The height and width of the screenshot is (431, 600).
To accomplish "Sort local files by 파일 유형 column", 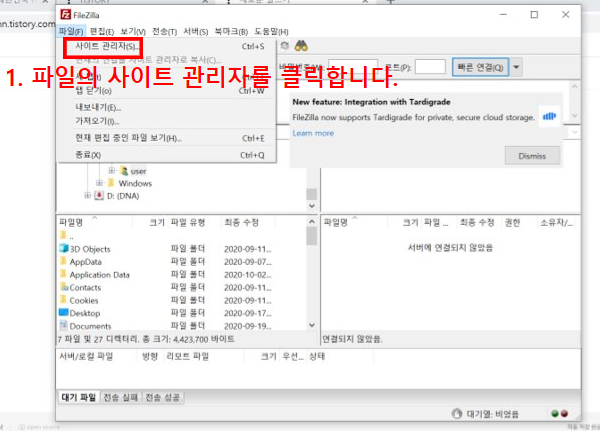I will [x=194, y=222].
